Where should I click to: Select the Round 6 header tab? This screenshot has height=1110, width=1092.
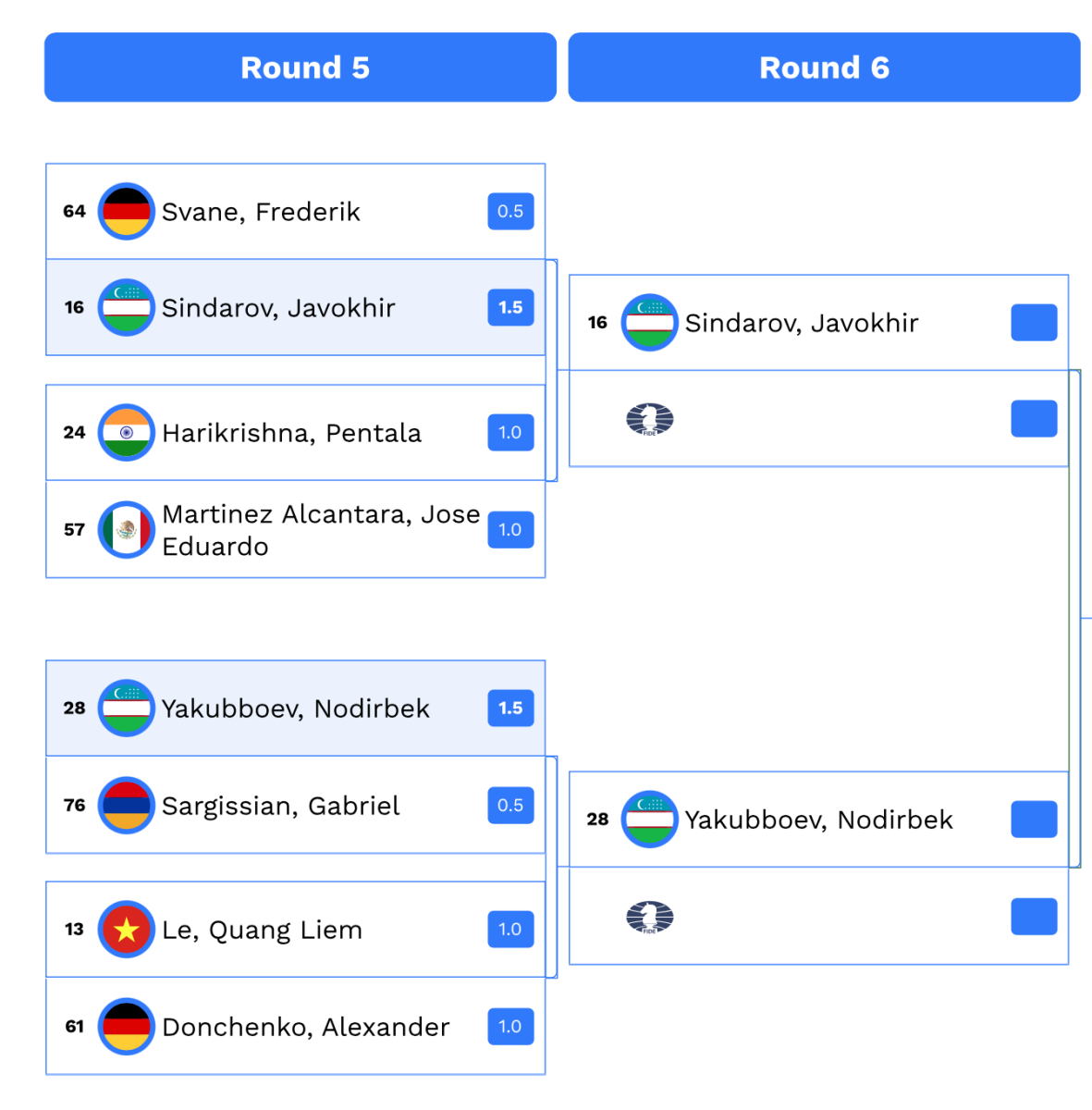pyautogui.click(x=824, y=68)
